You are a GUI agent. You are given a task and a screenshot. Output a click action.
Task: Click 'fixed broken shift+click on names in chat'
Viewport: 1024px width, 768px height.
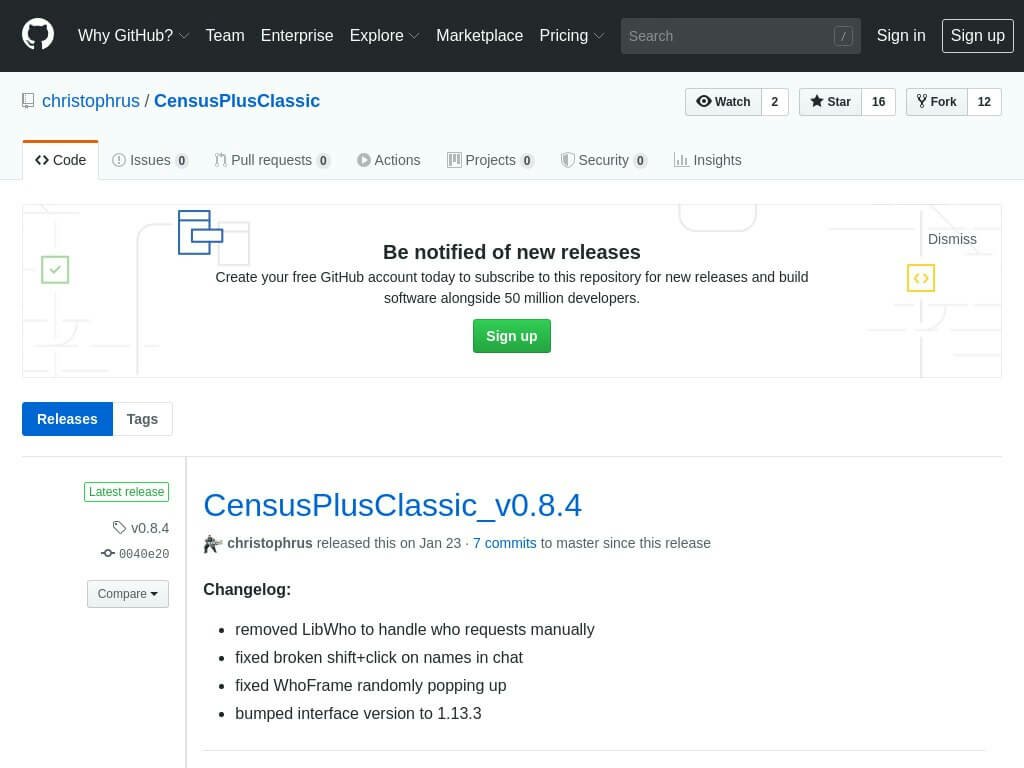[x=379, y=657]
